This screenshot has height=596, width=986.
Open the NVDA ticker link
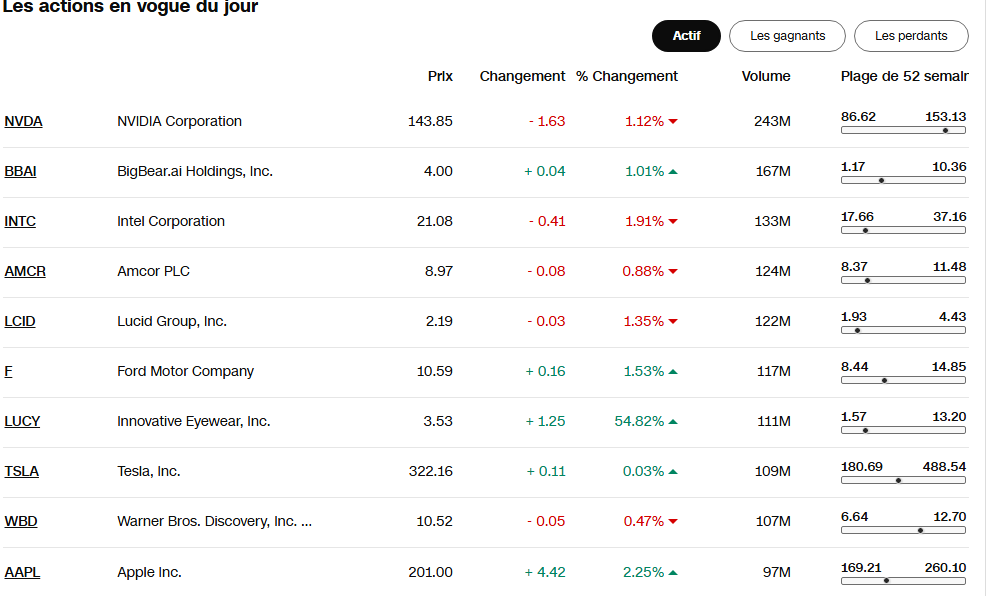click(24, 121)
